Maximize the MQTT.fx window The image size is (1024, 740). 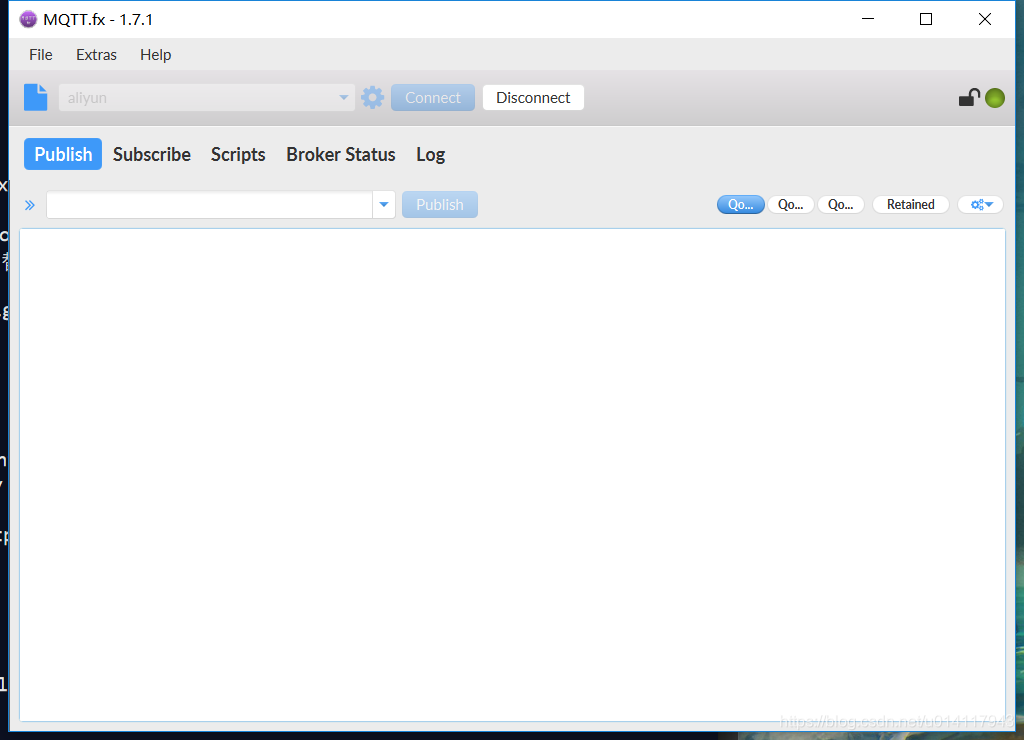926,19
